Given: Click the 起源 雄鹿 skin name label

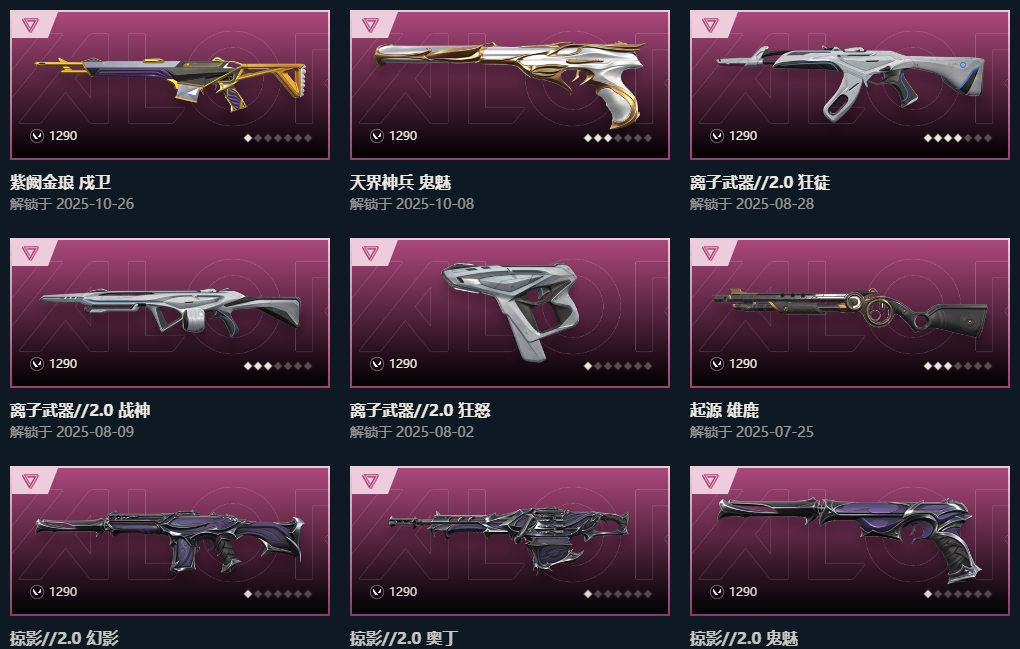Looking at the screenshot, I should tap(724, 410).
